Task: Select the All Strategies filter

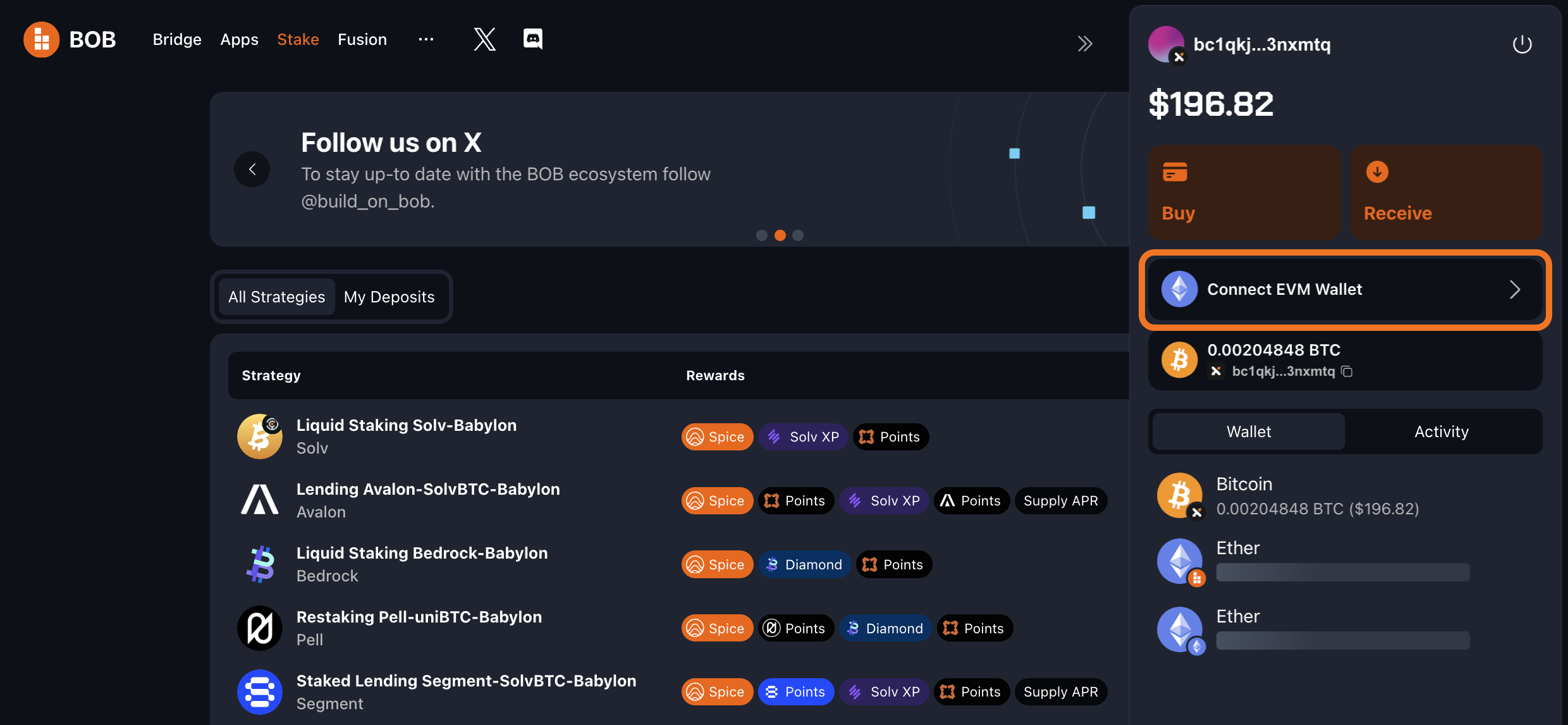Action: tap(276, 296)
